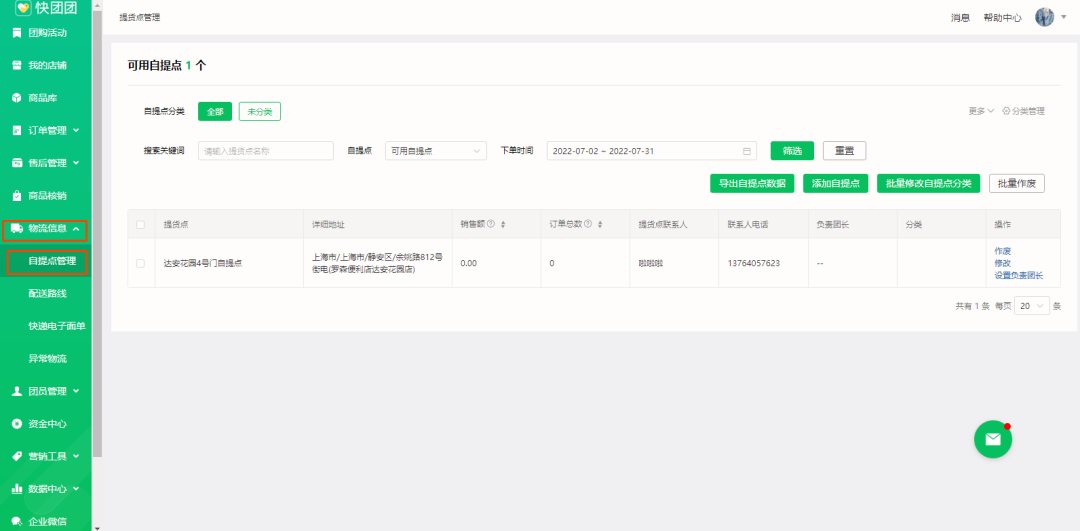
Task: Click the 资金中心 coin icon
Action: coord(17,424)
